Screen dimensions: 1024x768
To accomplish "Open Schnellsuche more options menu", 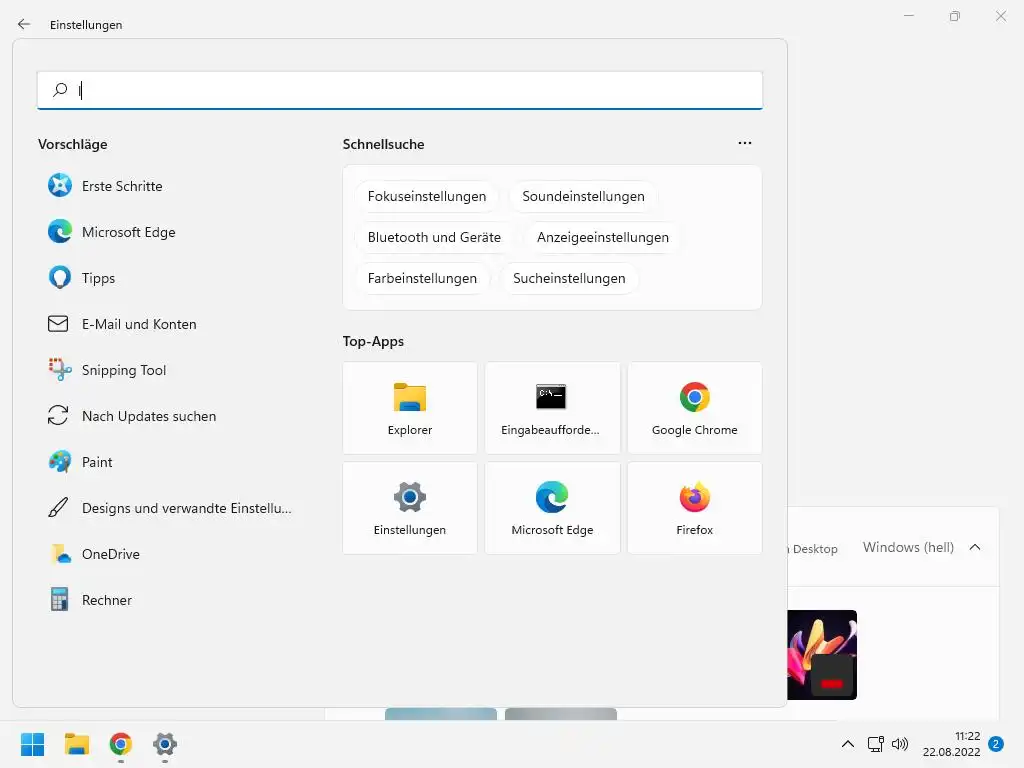I will [744, 143].
